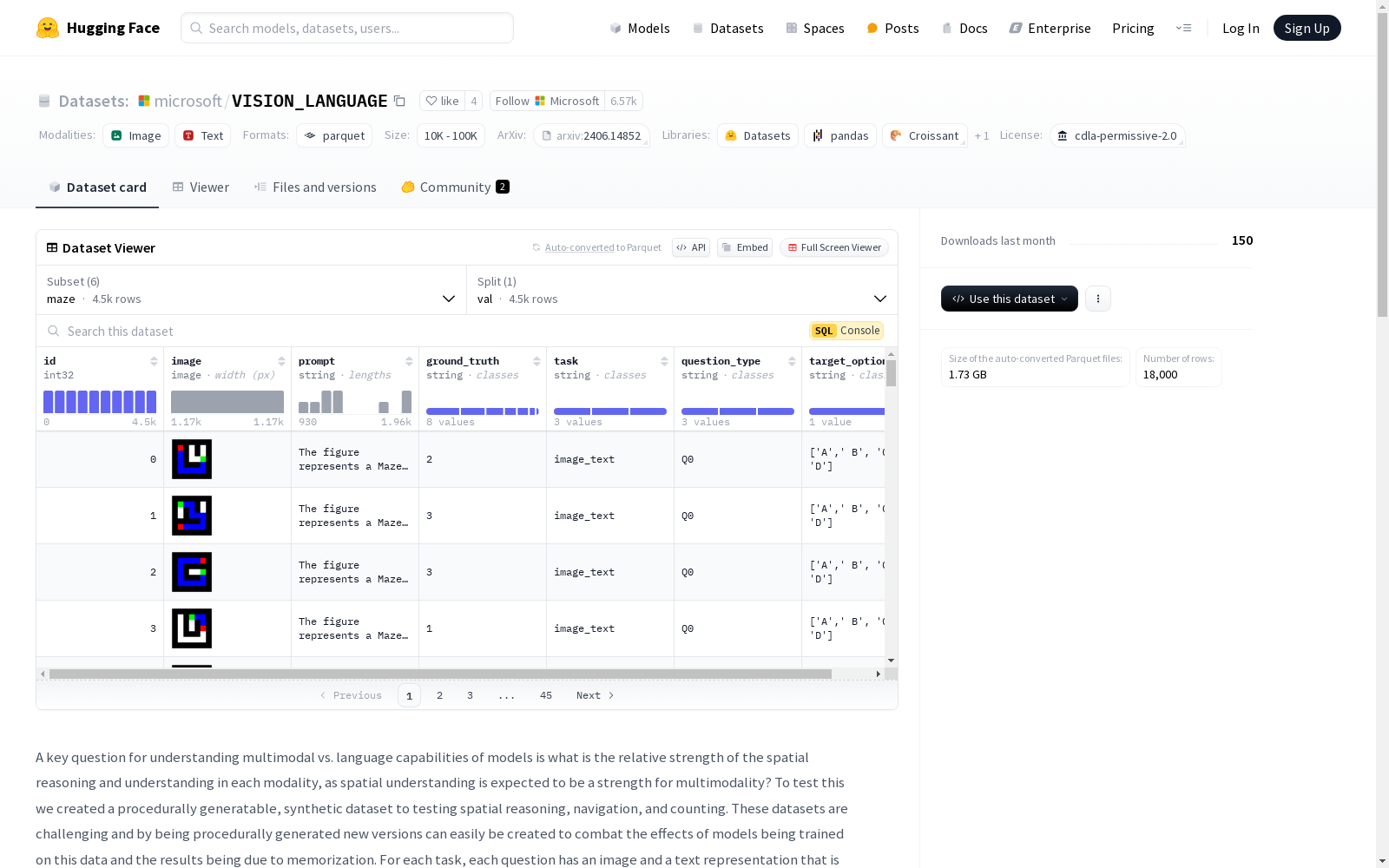Open the Community tab
This screenshot has width=1389, height=868.
[455, 187]
